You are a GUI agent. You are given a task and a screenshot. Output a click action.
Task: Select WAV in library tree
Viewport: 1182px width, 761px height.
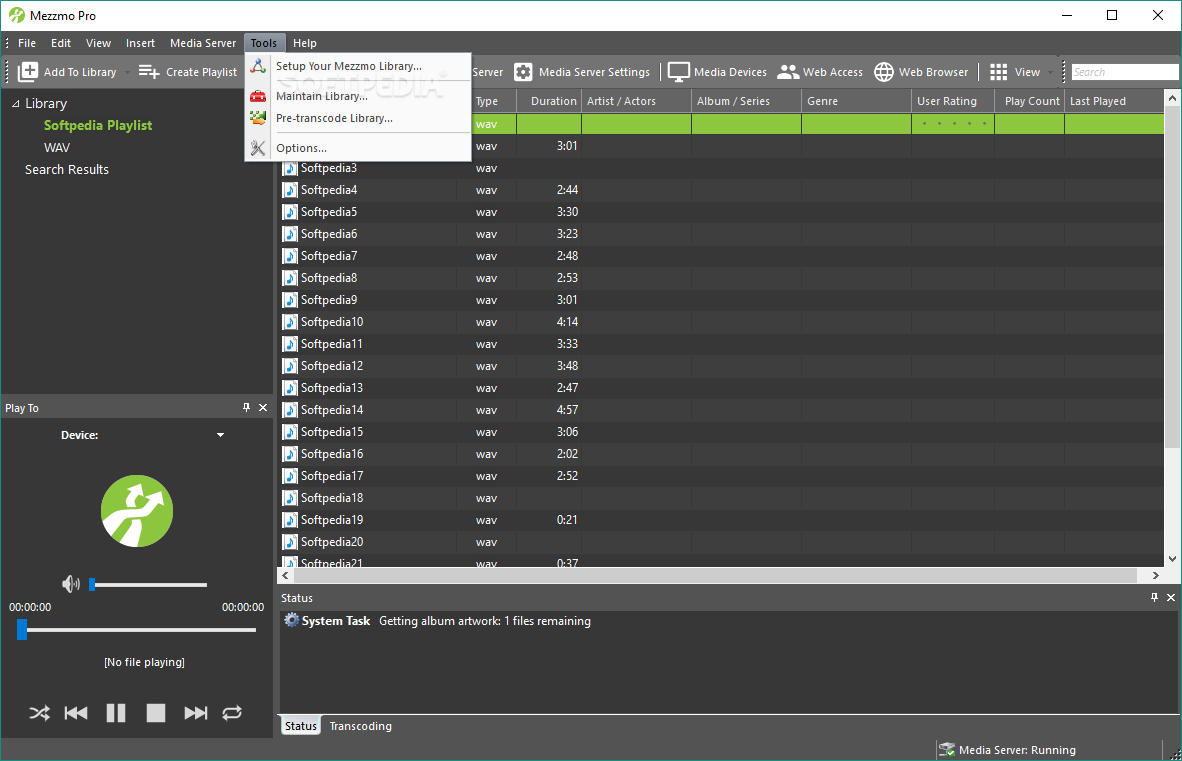(x=57, y=148)
